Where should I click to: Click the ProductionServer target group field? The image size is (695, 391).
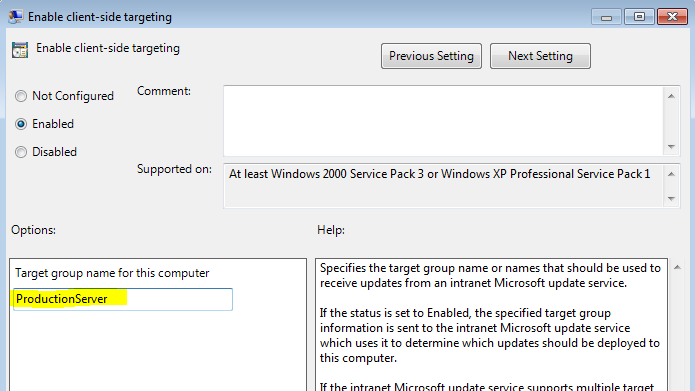[x=123, y=299]
